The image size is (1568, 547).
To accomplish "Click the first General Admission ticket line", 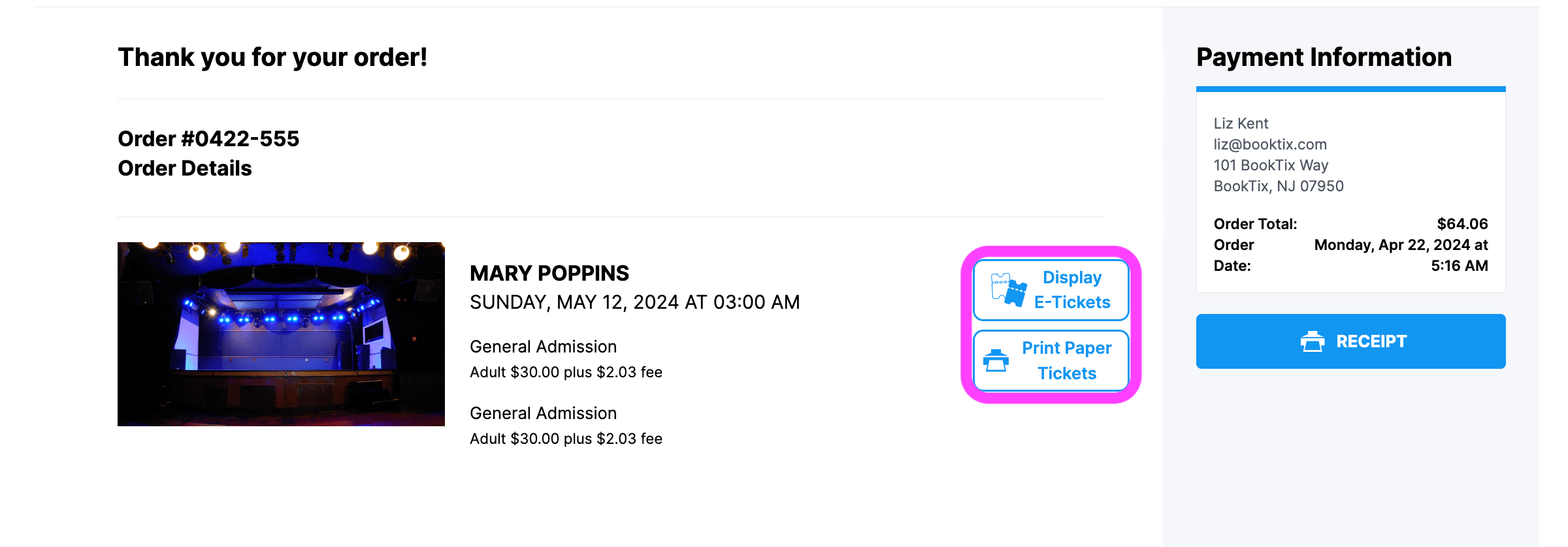I will pos(543,347).
